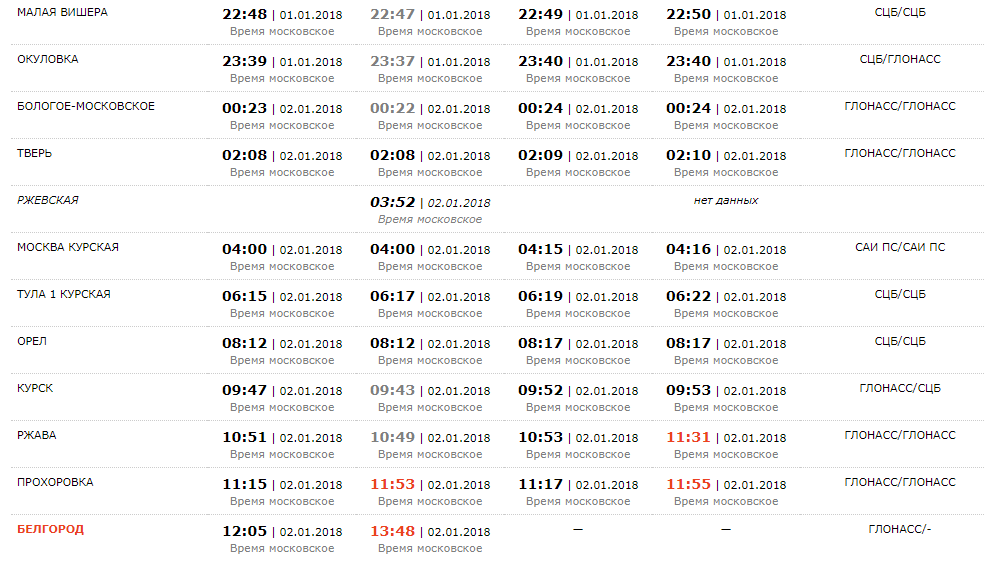Select the ПРОХОРОВКА station name

coord(55,482)
